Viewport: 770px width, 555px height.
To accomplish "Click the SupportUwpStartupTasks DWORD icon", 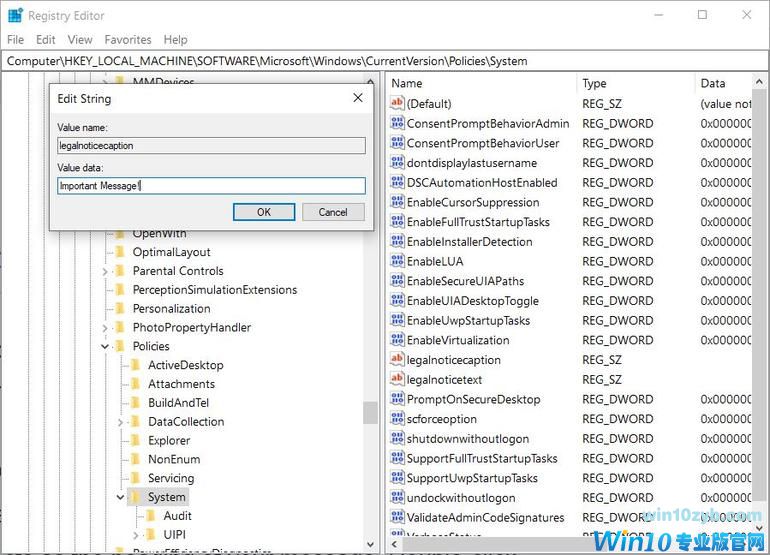I will tap(397, 477).
